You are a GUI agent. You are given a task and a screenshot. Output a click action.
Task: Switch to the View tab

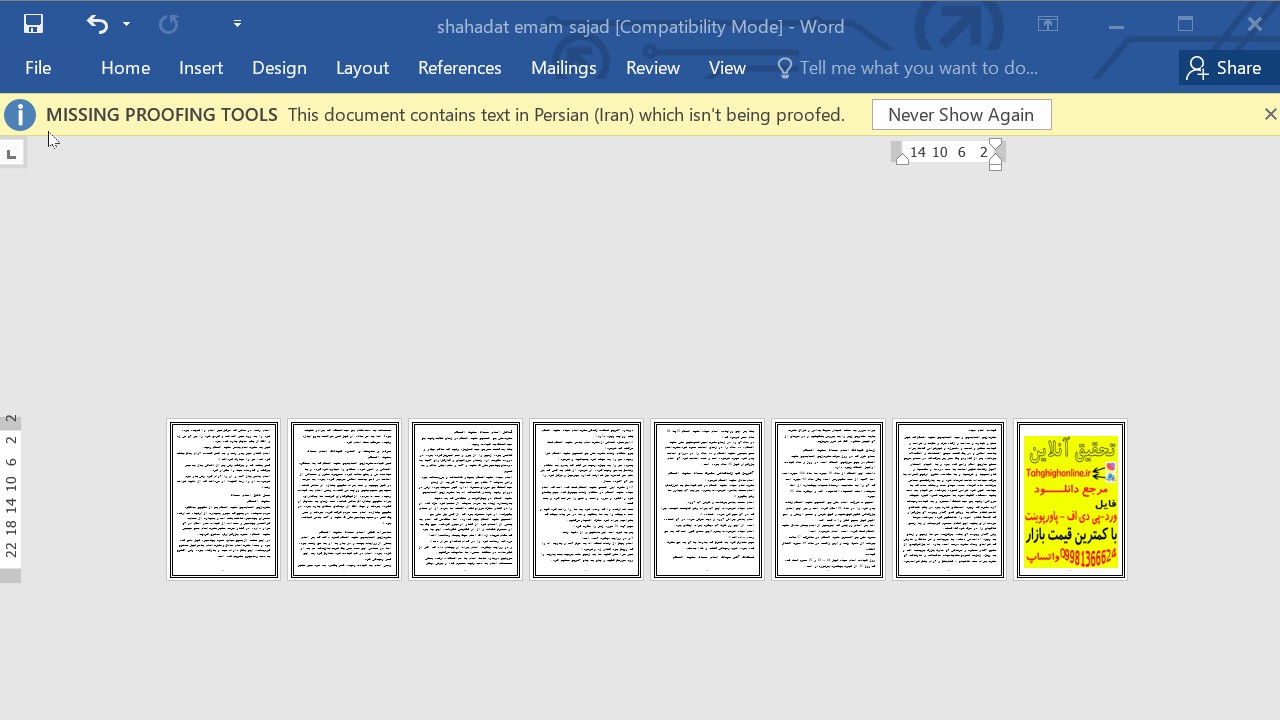click(727, 68)
